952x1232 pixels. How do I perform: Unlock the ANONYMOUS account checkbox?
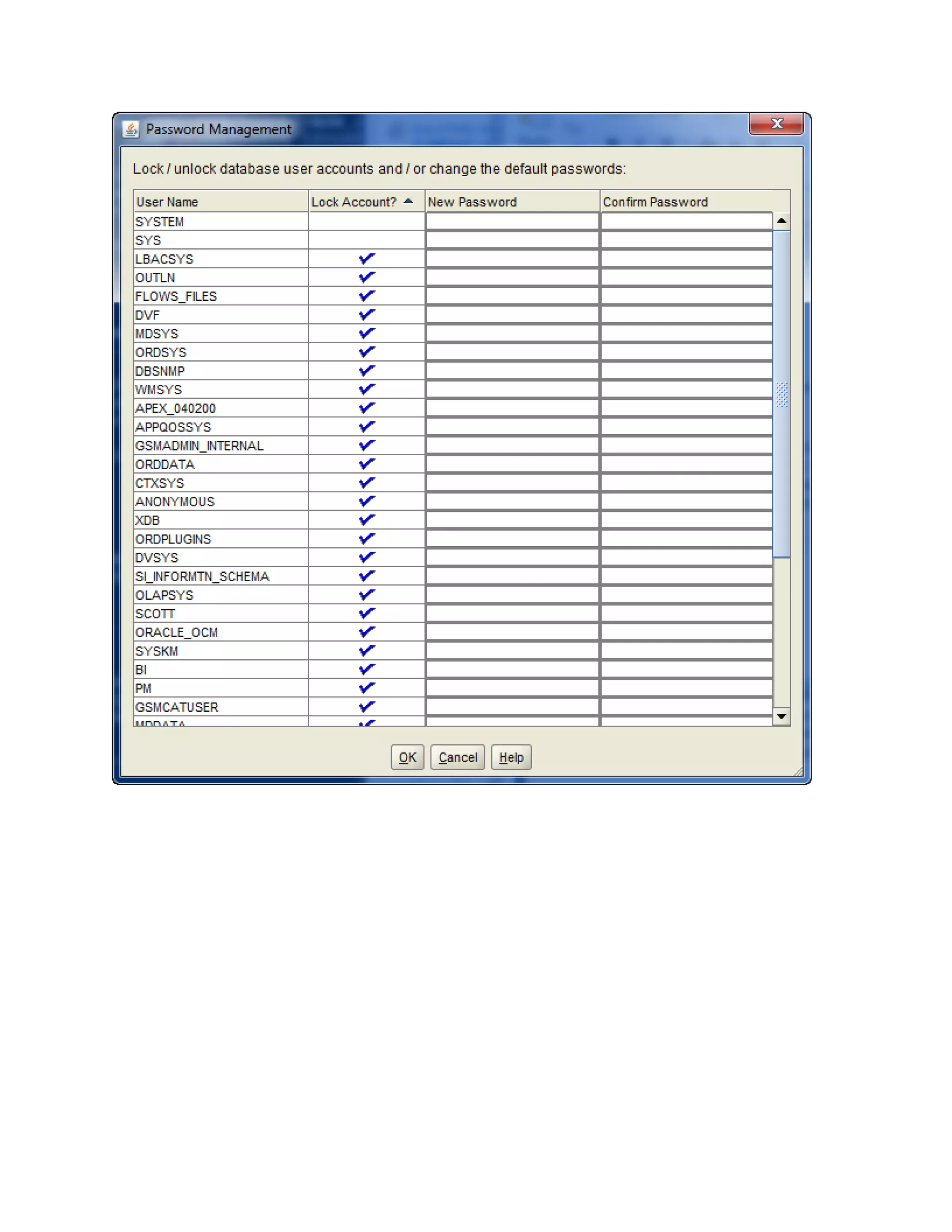(x=367, y=502)
